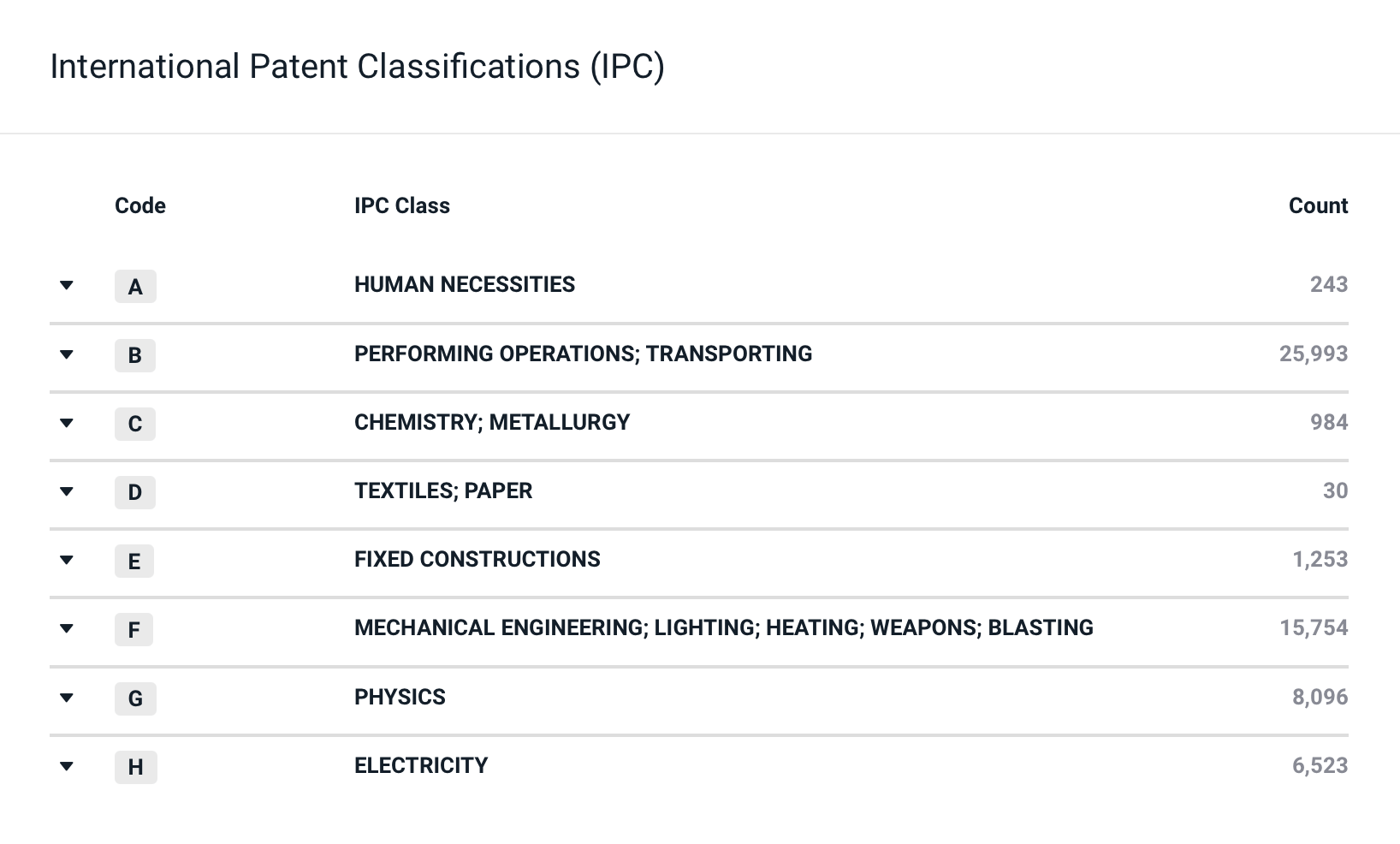Expand the Human Necessities row arrow
Image resolution: width=1400 pixels, height=844 pixels.
coord(67,285)
